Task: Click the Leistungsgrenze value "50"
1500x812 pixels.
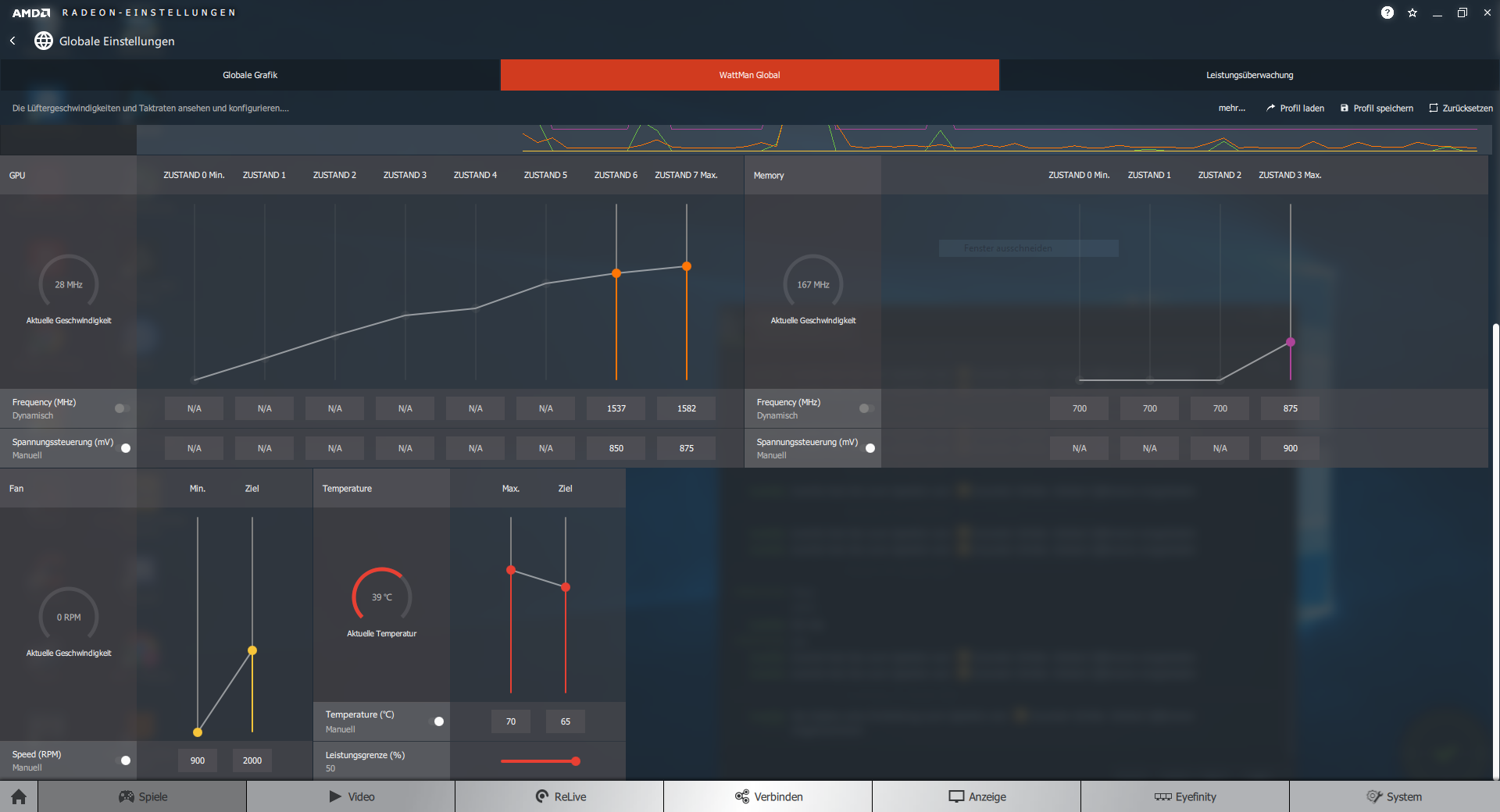Action: (330, 768)
